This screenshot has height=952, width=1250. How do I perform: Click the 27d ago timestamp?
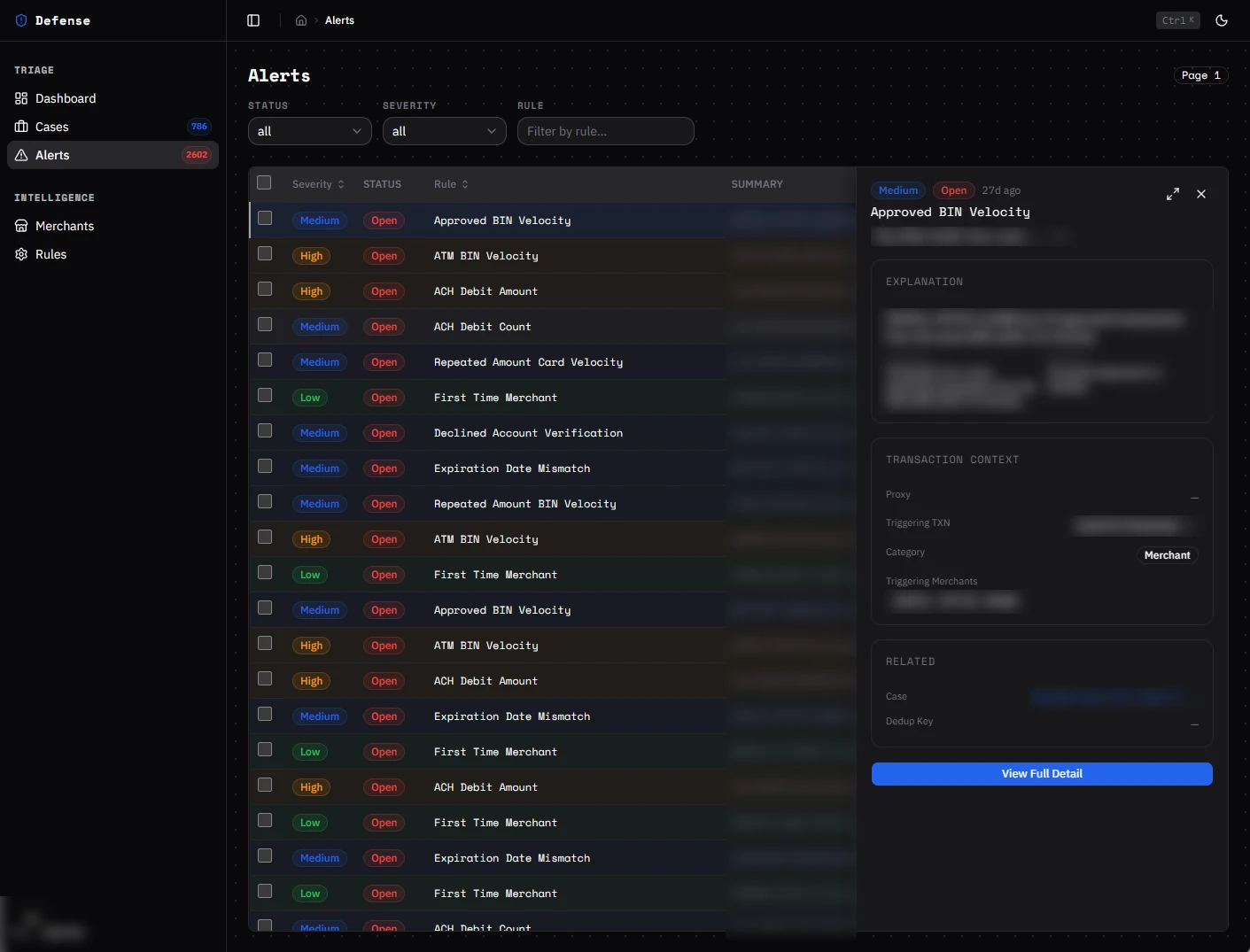[x=1001, y=190]
